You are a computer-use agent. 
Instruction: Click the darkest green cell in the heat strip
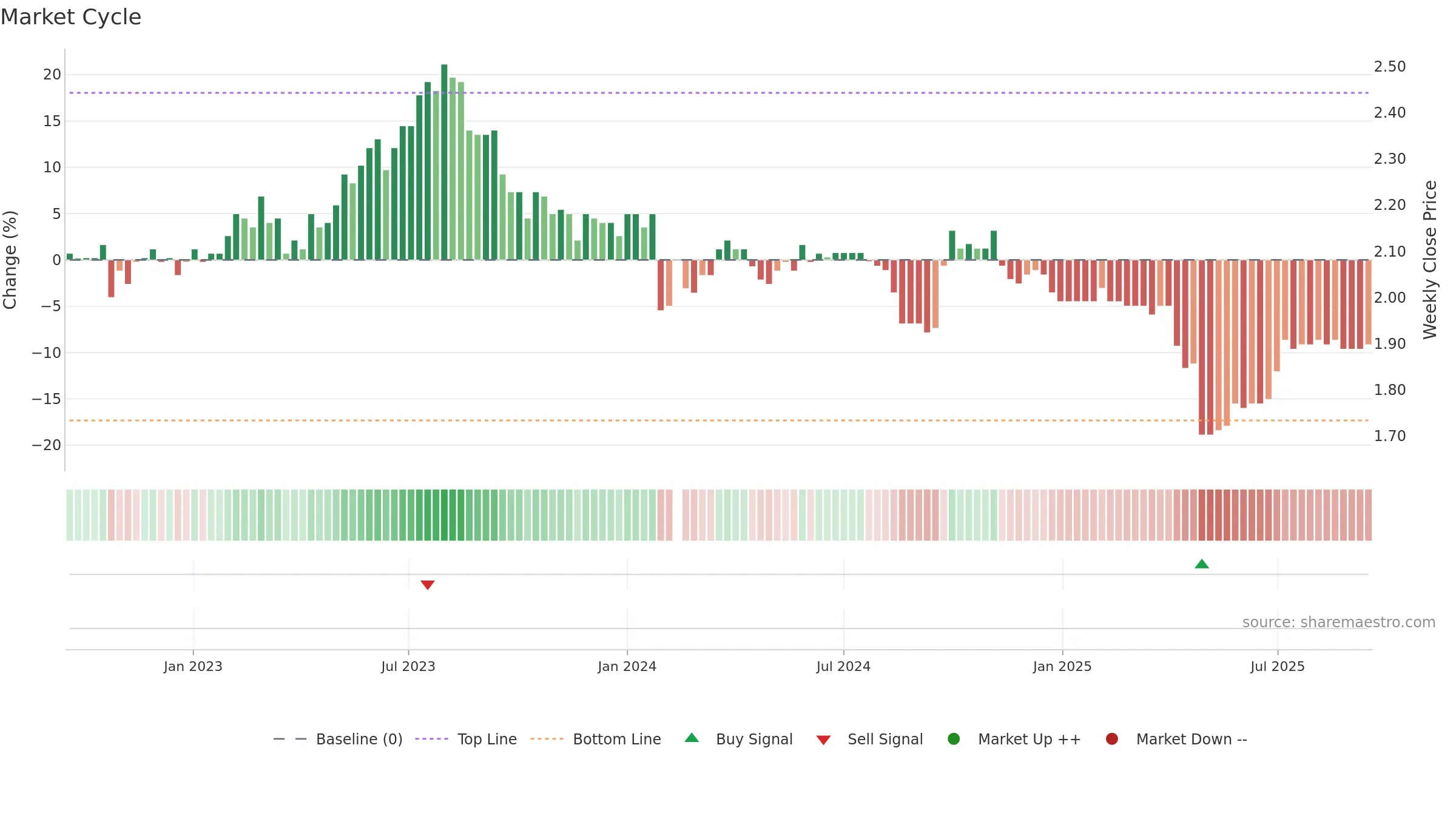(x=444, y=515)
